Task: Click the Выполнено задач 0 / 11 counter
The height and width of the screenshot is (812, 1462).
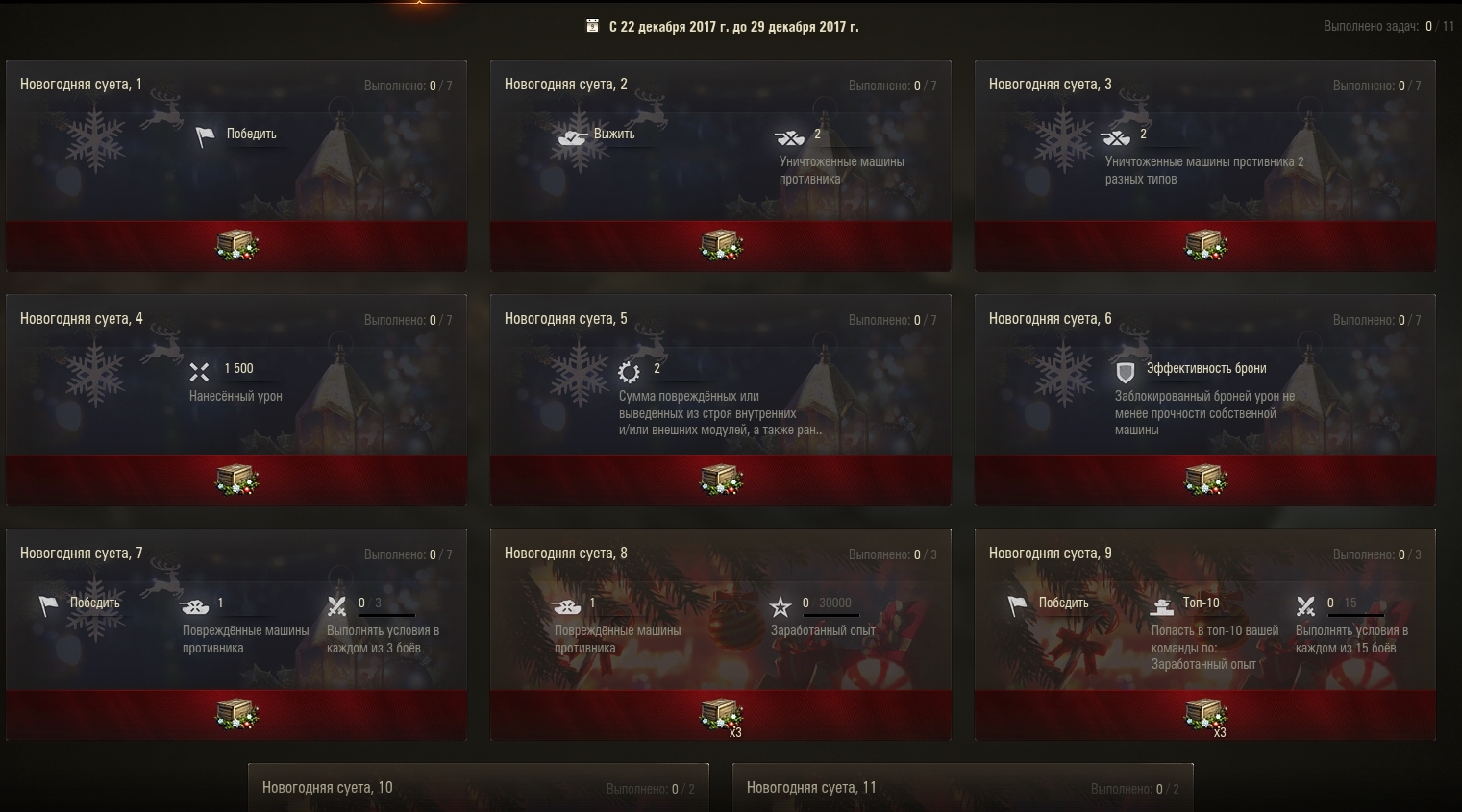Action: [x=1389, y=27]
